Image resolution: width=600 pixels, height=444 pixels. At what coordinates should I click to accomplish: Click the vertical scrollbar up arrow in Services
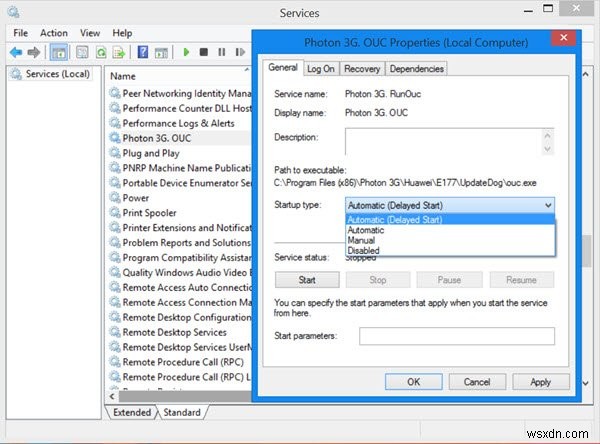[x=585, y=74]
